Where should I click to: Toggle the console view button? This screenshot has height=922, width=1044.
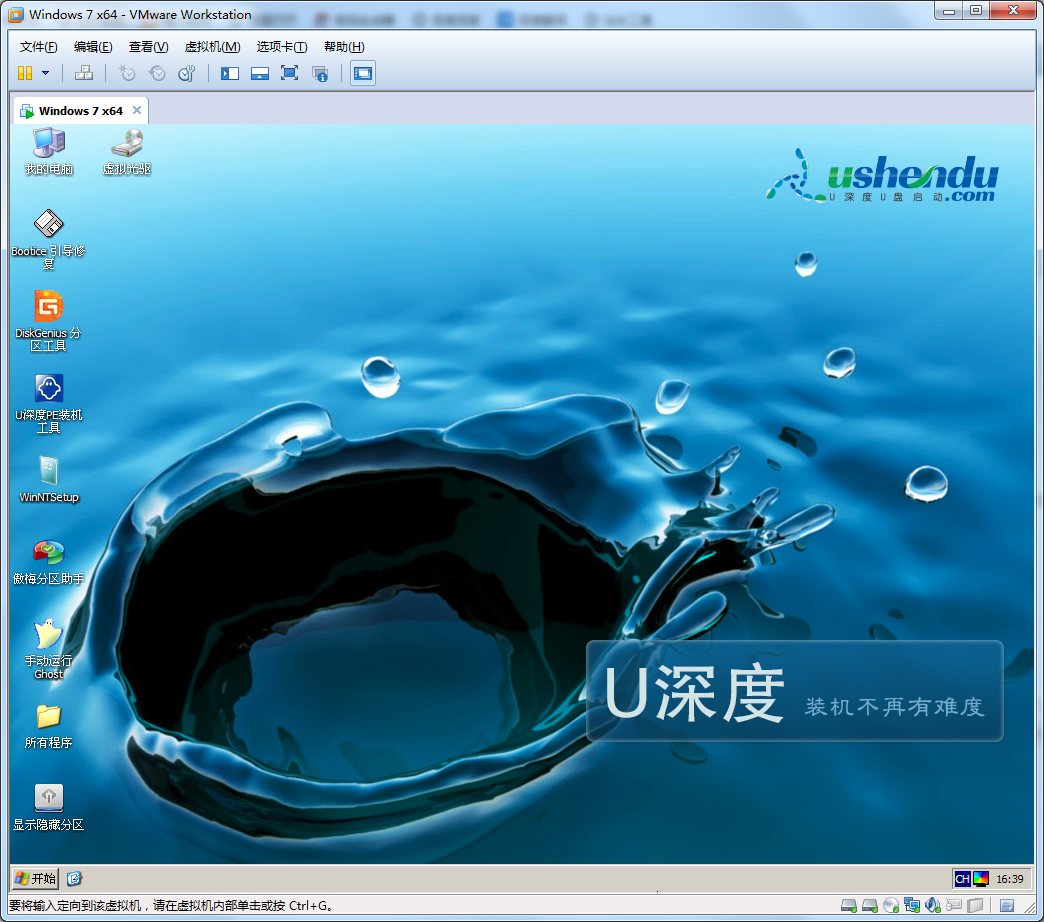363,73
